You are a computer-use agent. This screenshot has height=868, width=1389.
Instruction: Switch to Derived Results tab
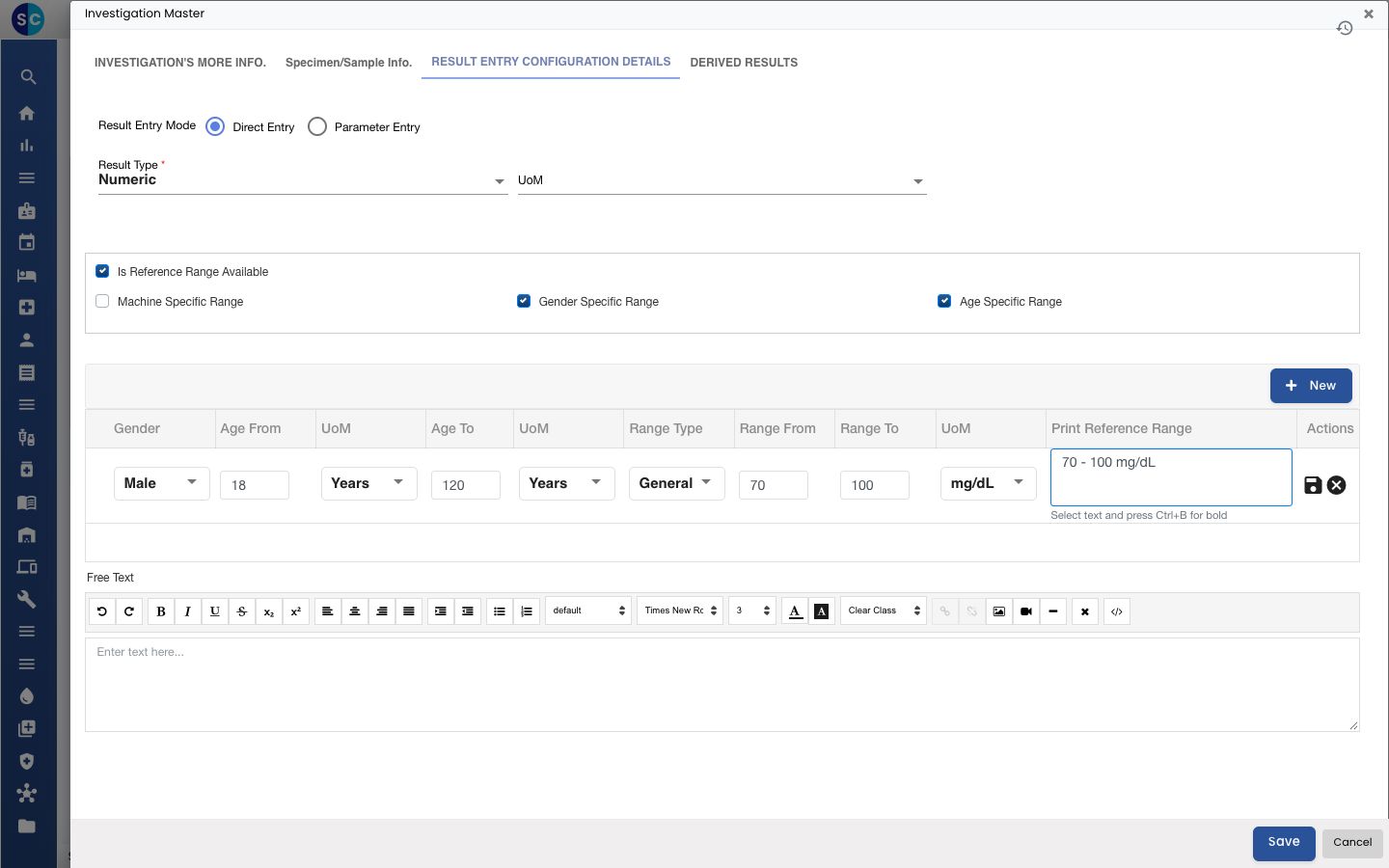point(744,63)
